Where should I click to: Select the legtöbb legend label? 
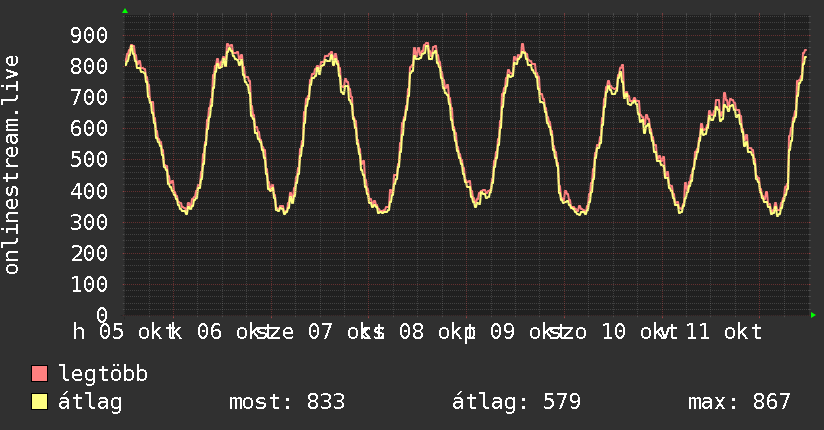(103, 374)
